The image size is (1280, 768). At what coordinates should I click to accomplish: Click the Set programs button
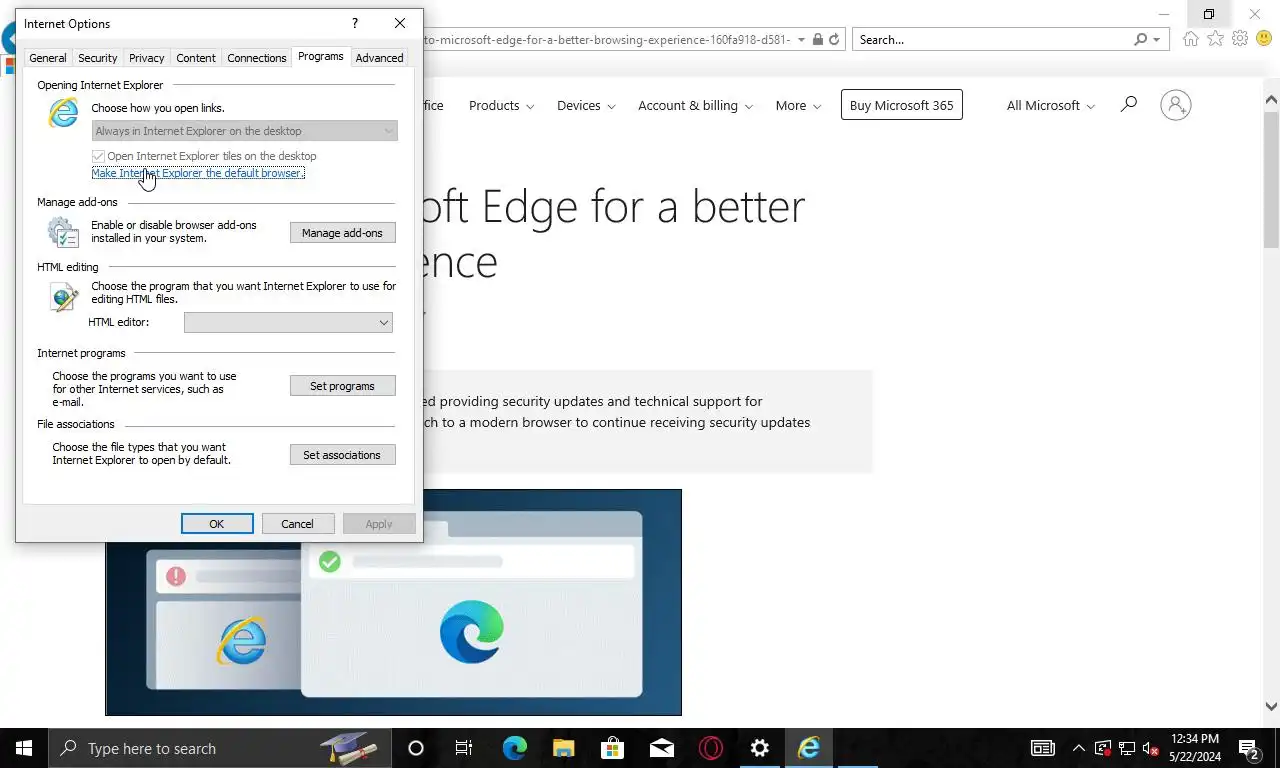[342, 386]
